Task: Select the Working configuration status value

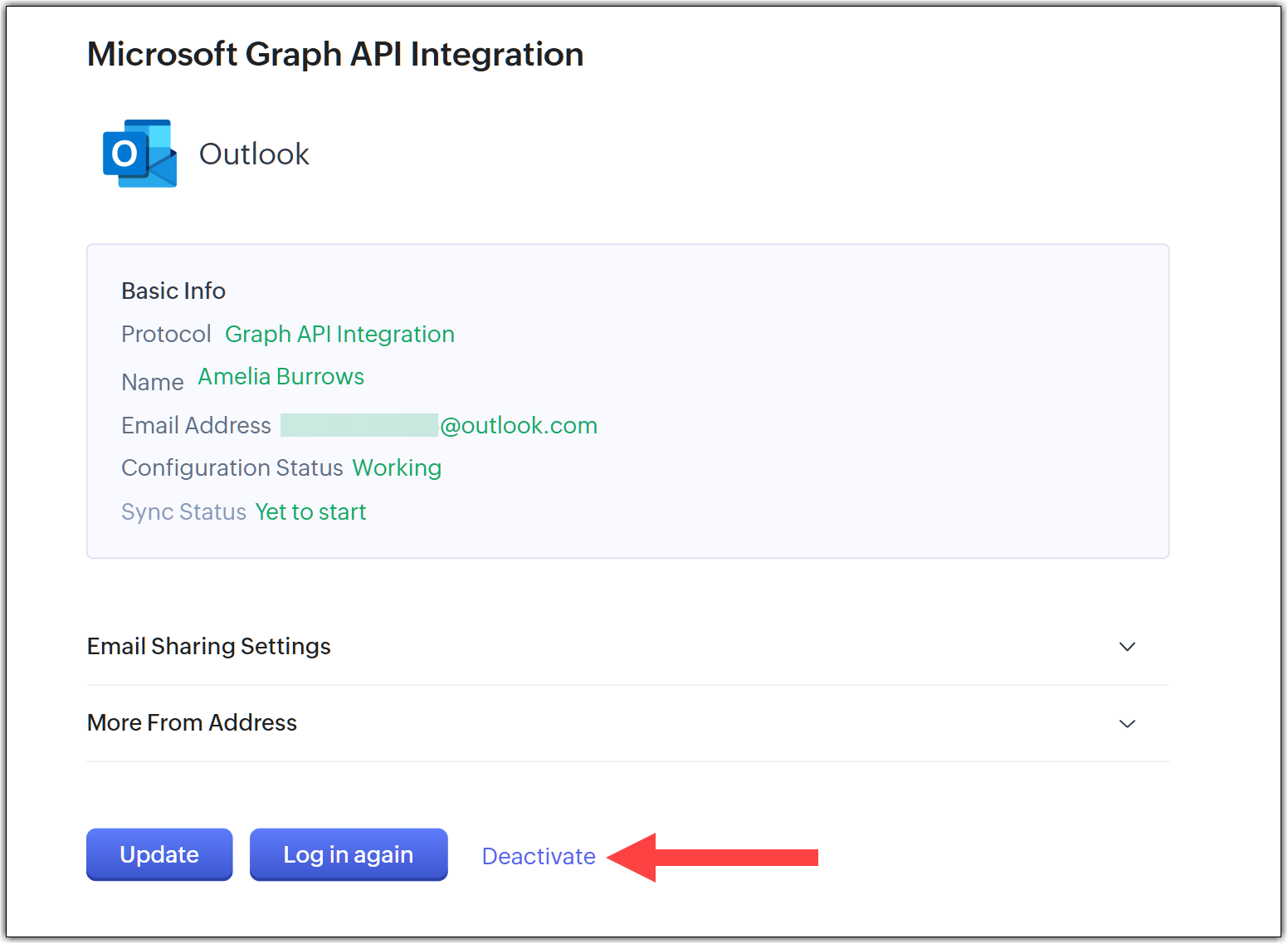Action: pyautogui.click(x=397, y=468)
